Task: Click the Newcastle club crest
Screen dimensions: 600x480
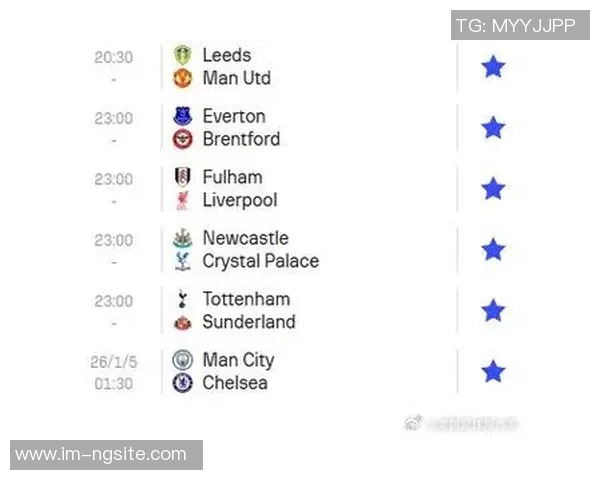Action: click(182, 239)
